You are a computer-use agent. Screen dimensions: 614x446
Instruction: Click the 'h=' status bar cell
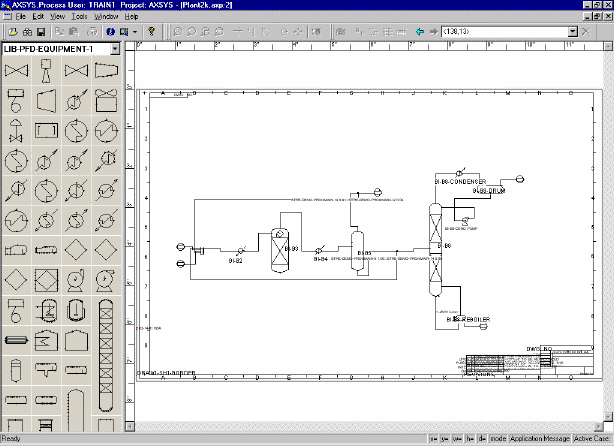tap(470, 439)
